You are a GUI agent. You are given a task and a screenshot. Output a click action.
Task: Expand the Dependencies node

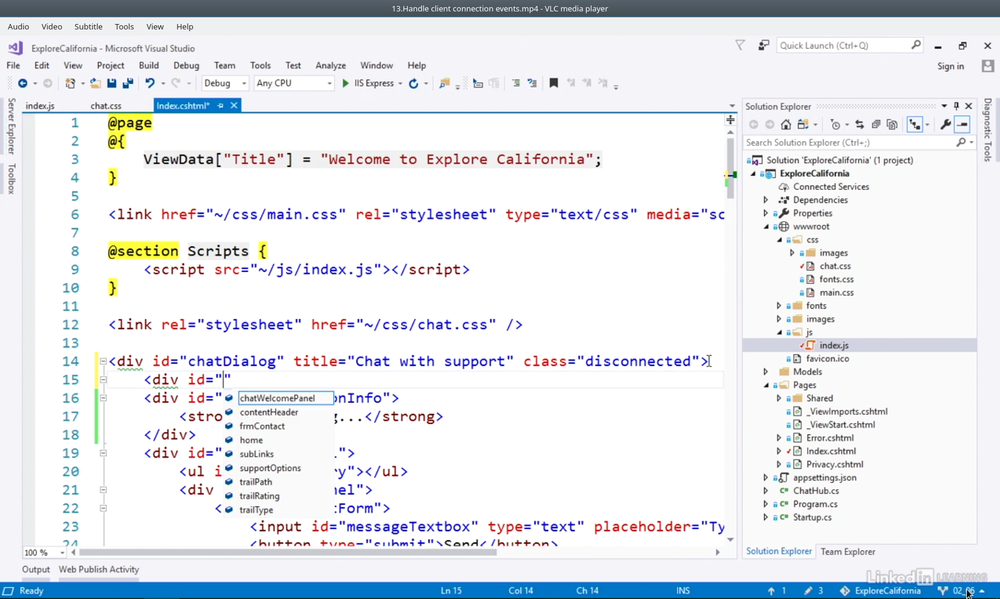766,200
